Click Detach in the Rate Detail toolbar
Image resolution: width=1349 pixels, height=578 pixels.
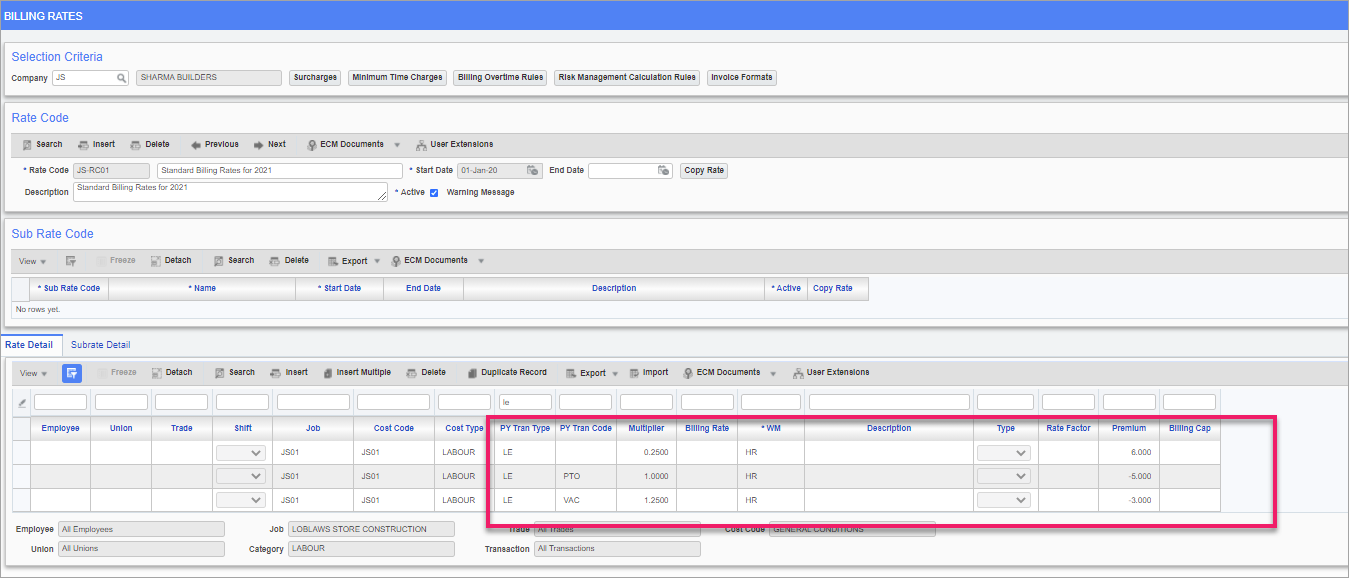172,372
